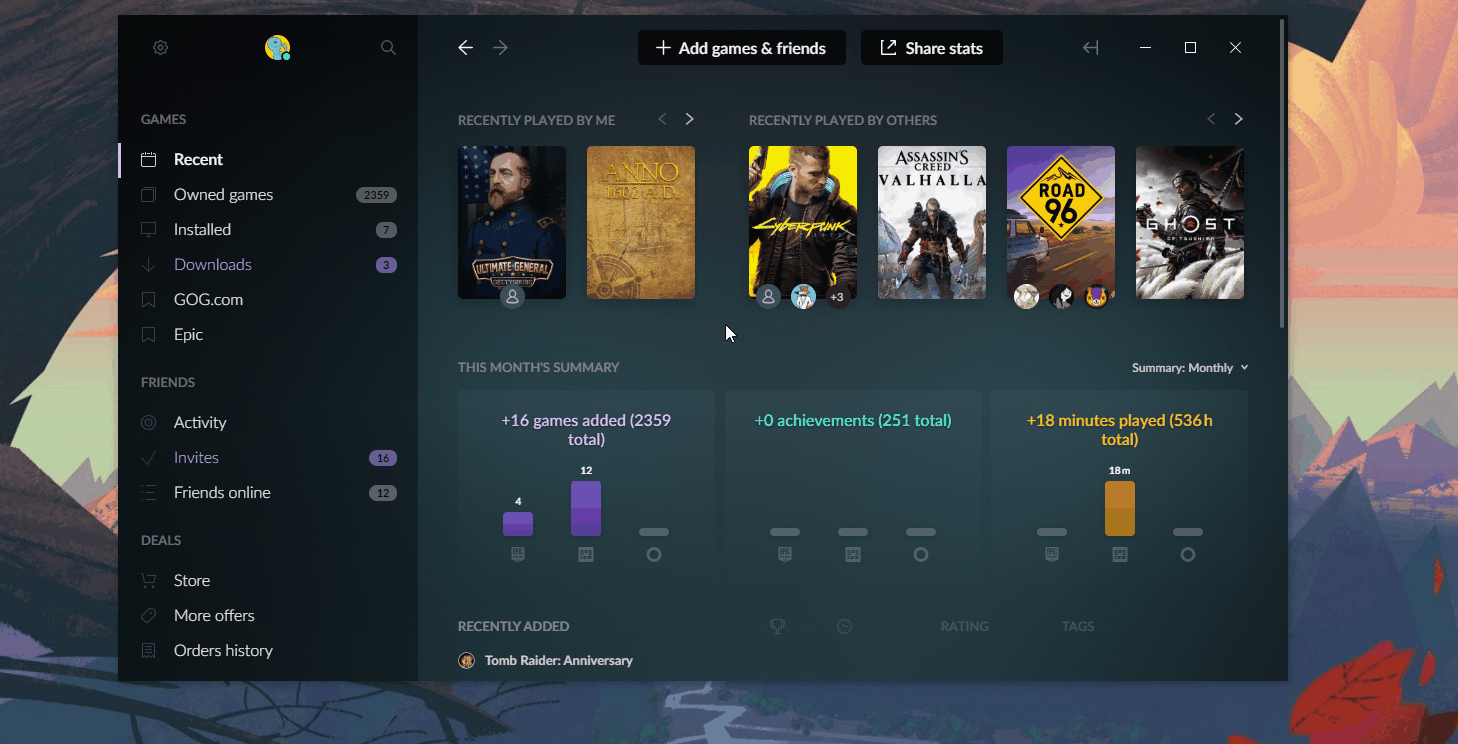Open Ghost of Tsushima cover
This screenshot has height=744, width=1458.
point(1190,222)
